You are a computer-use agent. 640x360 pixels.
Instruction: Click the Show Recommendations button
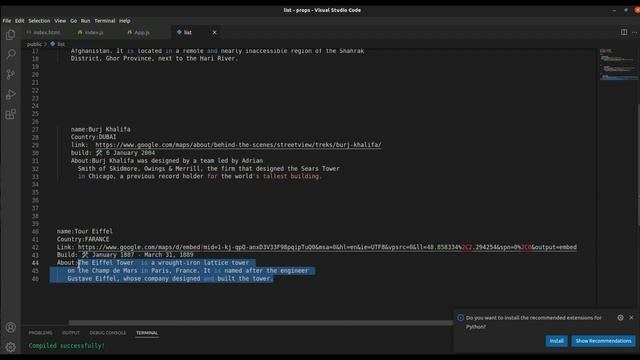click(603, 341)
